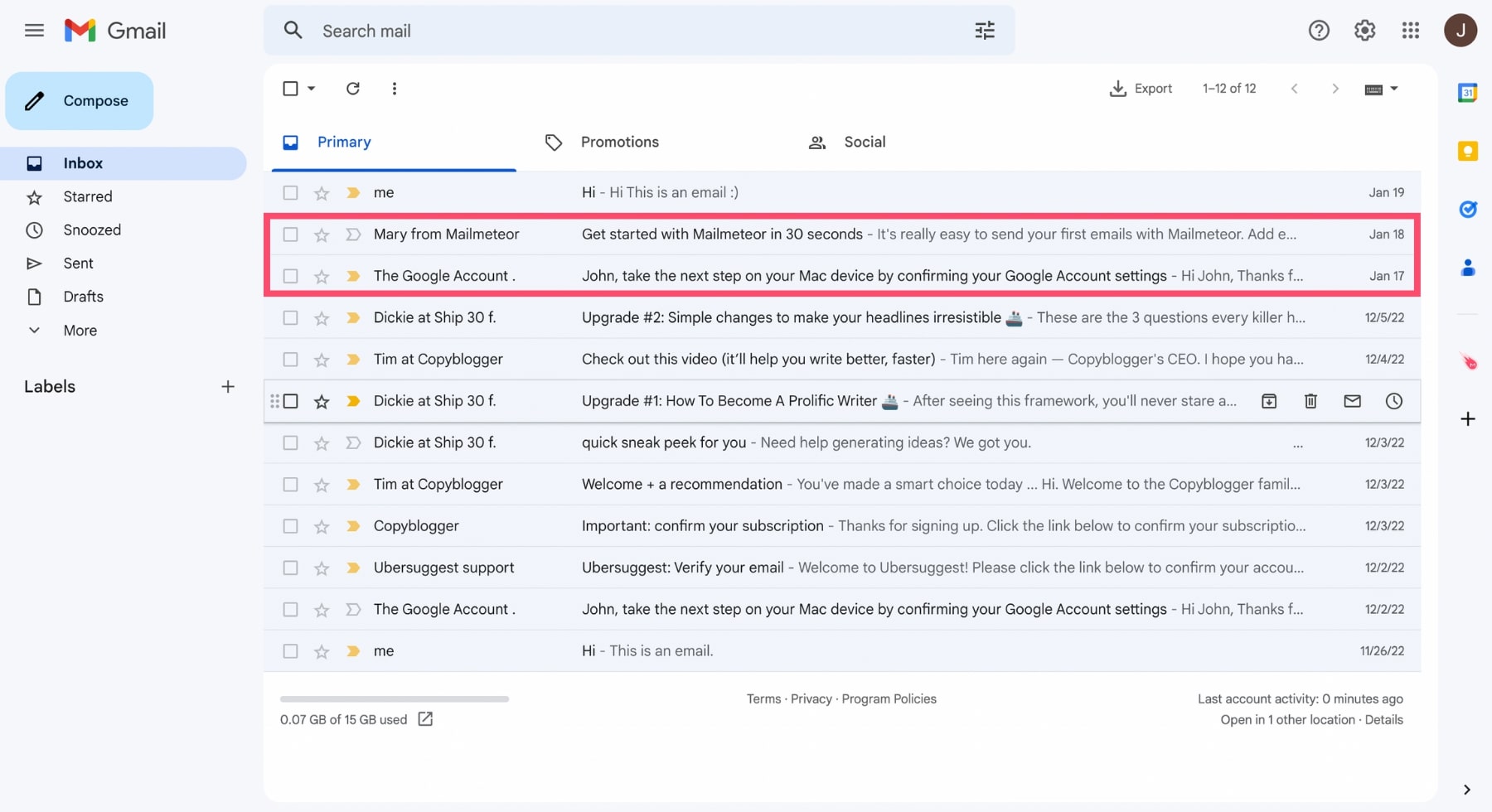
Task: Refresh the inbox
Action: [352, 89]
